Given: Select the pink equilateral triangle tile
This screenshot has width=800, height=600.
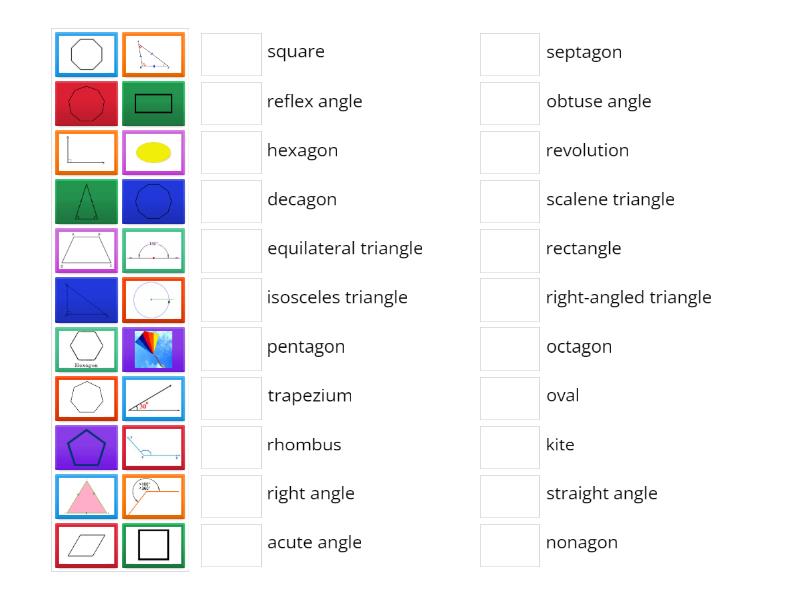Looking at the screenshot, I should coord(85,496).
